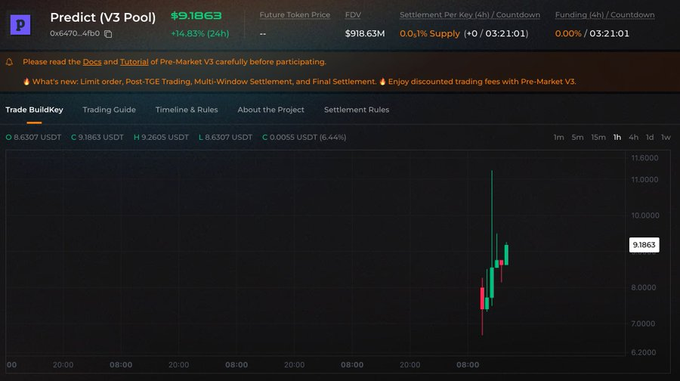The width and height of the screenshot is (680, 381).
Task: View the Settlement Rules tab
Action: (356, 110)
